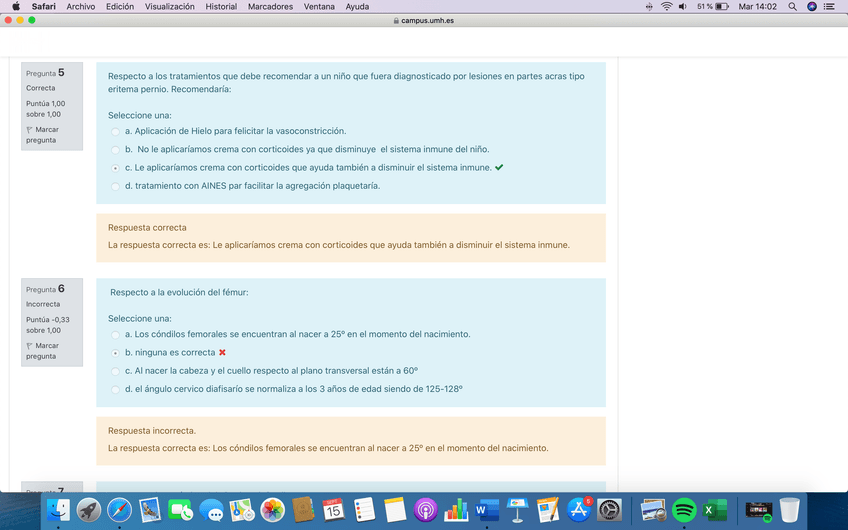Open Calendar showing 15 in dock
848x530 pixels.
coord(334,510)
